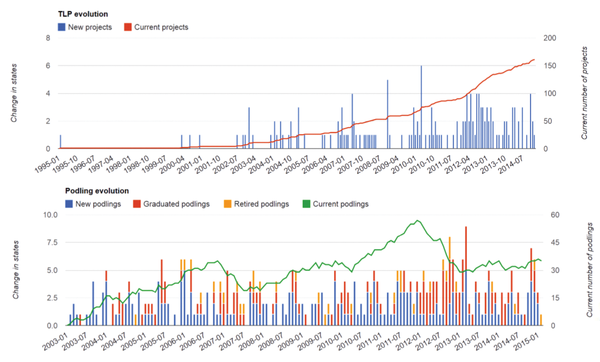Select the Current podlings legend label
The width and height of the screenshot is (600, 362).
(x=341, y=204)
